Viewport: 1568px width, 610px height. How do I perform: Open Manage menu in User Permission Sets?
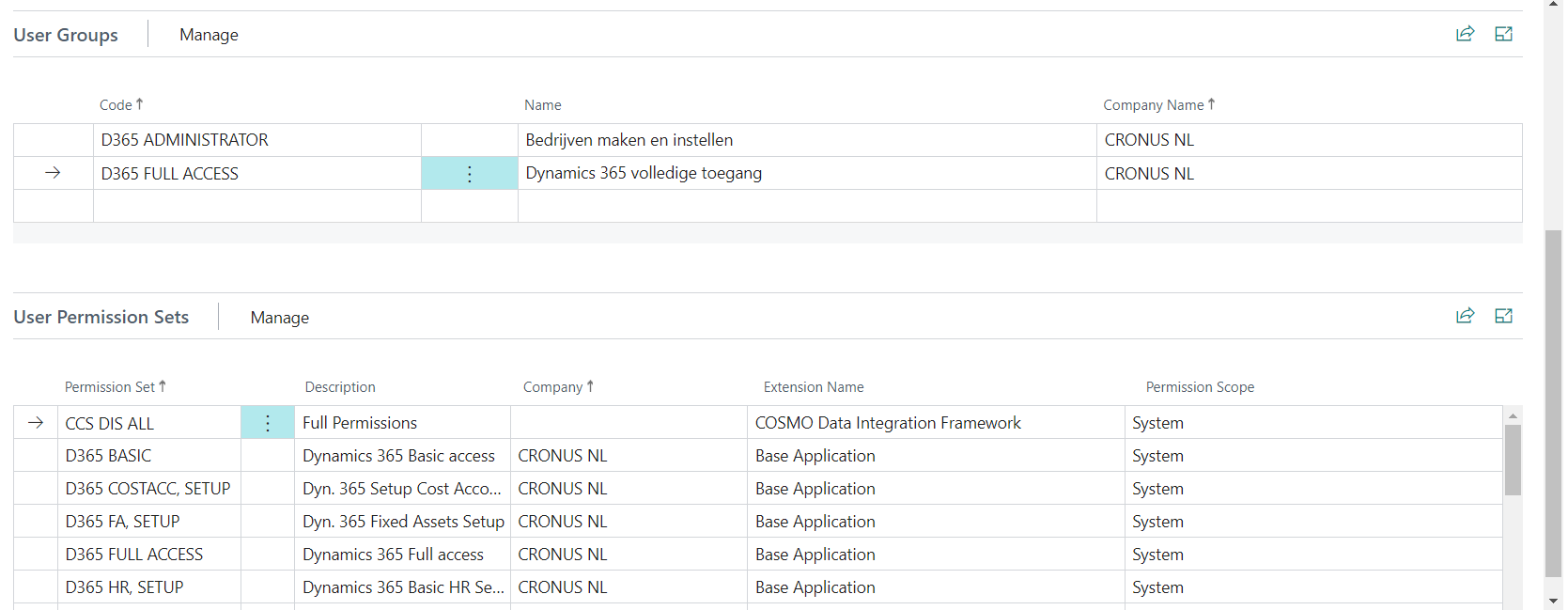(x=279, y=318)
